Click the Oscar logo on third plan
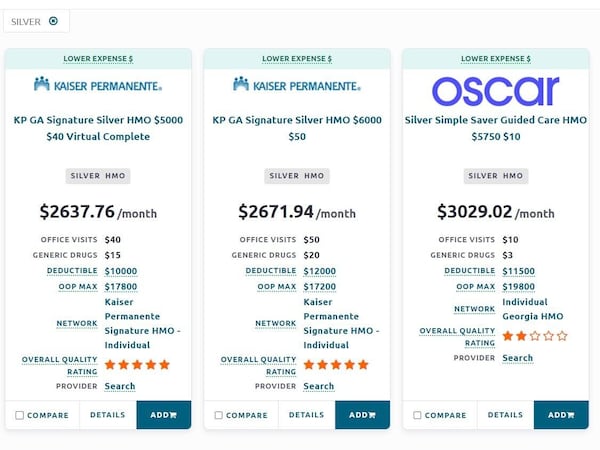This screenshot has width=600, height=450. click(495, 90)
